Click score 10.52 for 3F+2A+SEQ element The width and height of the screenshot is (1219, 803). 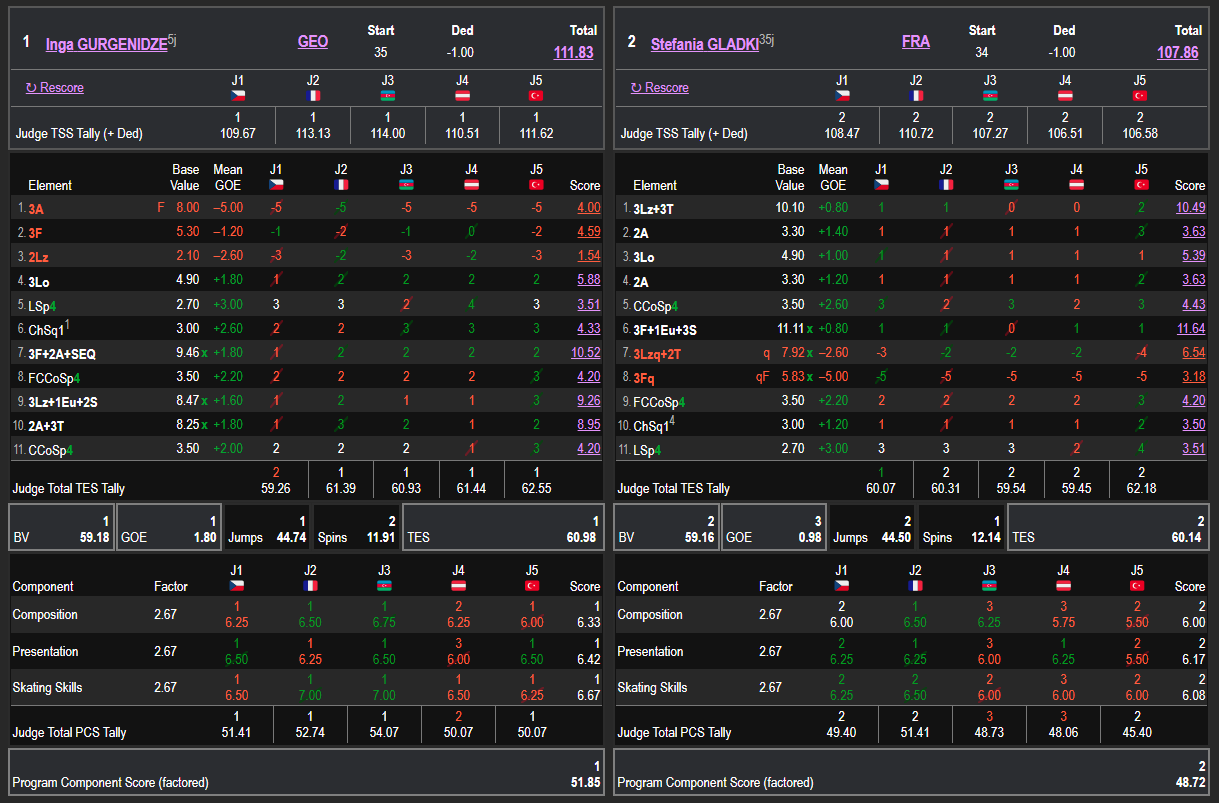585,353
